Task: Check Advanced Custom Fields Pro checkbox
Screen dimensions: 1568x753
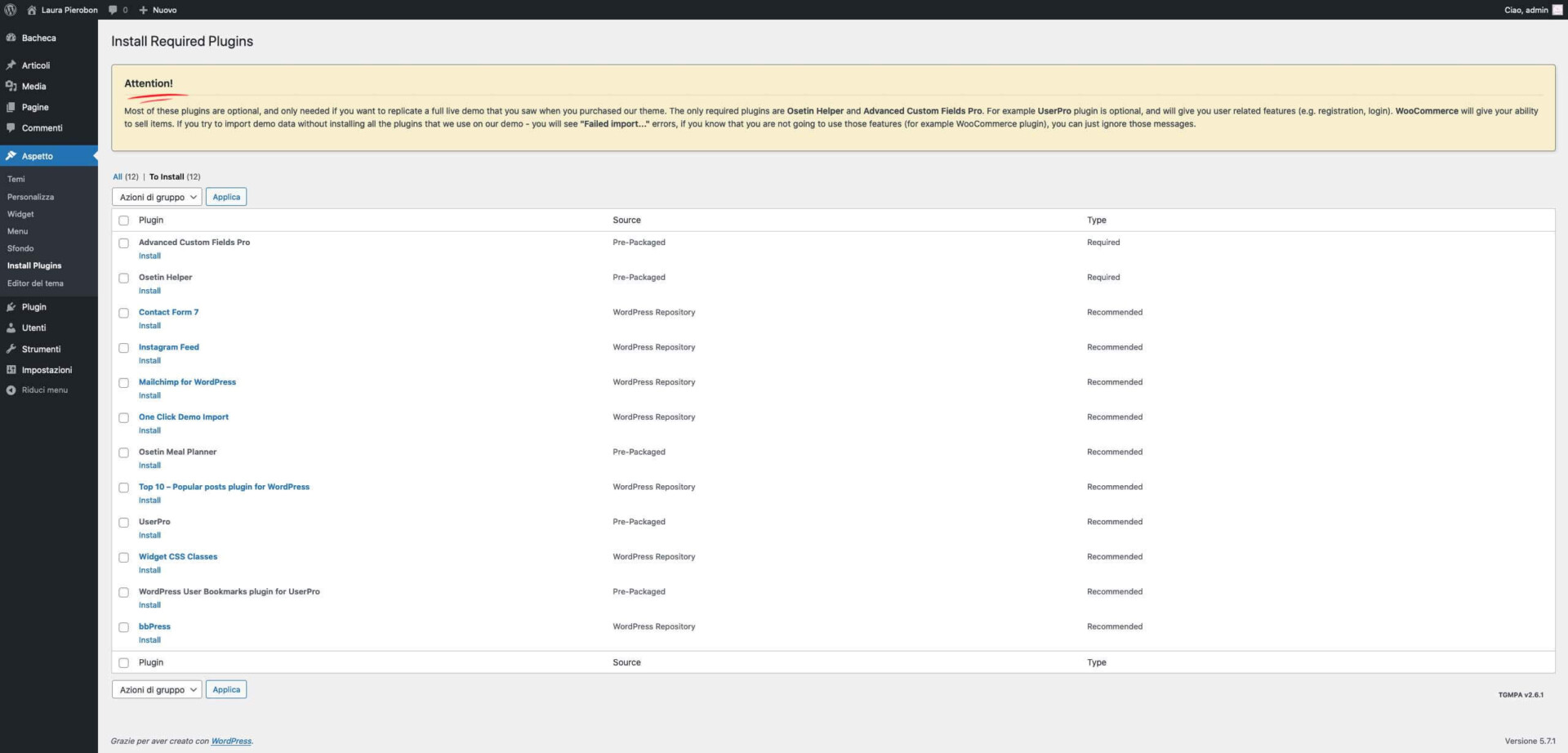Action: [124, 243]
